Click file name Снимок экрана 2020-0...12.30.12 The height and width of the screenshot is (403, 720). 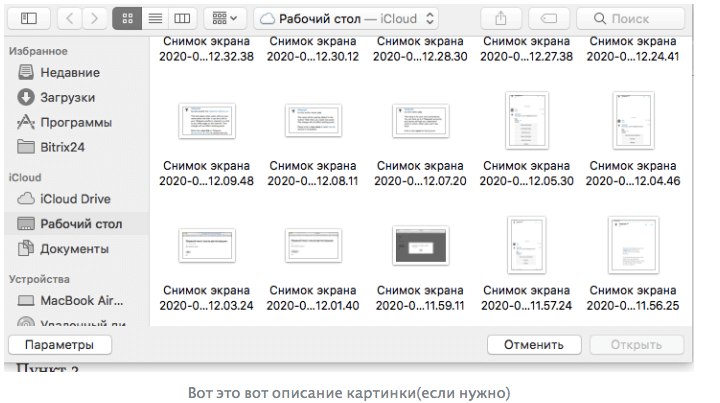pyautogui.click(x=313, y=49)
